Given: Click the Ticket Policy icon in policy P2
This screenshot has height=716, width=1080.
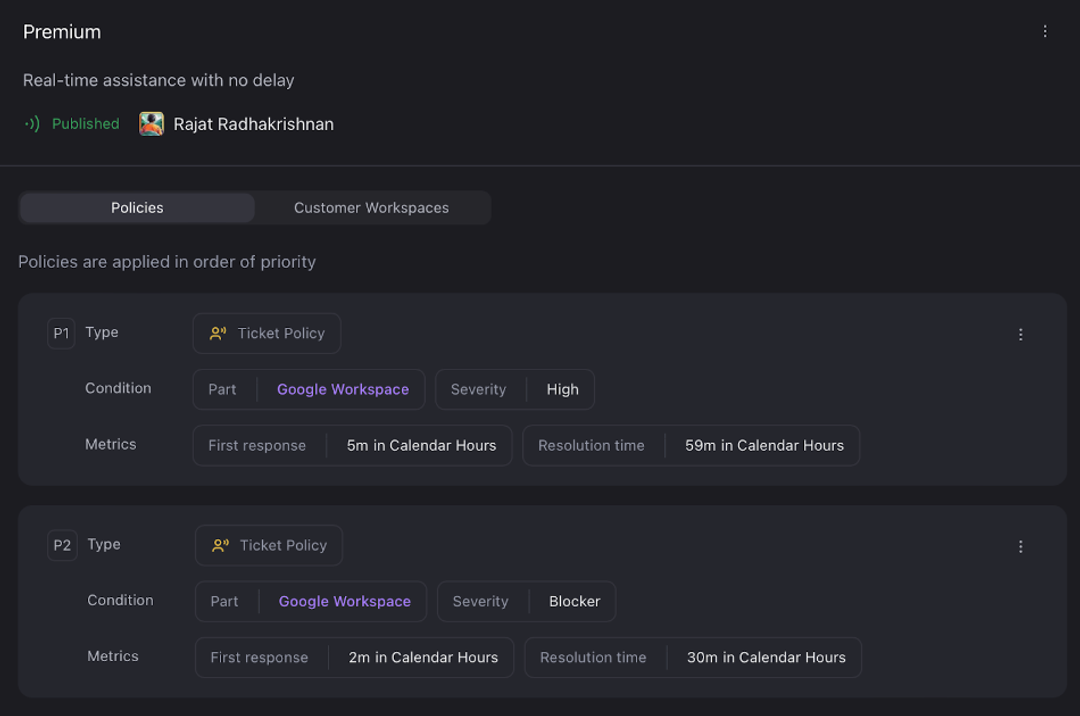Looking at the screenshot, I should point(219,545).
